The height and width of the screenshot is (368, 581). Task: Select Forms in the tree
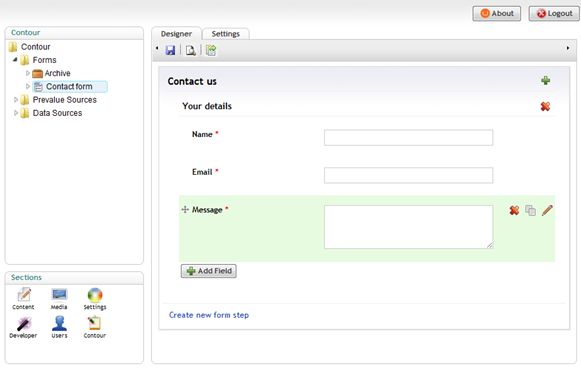[44, 60]
